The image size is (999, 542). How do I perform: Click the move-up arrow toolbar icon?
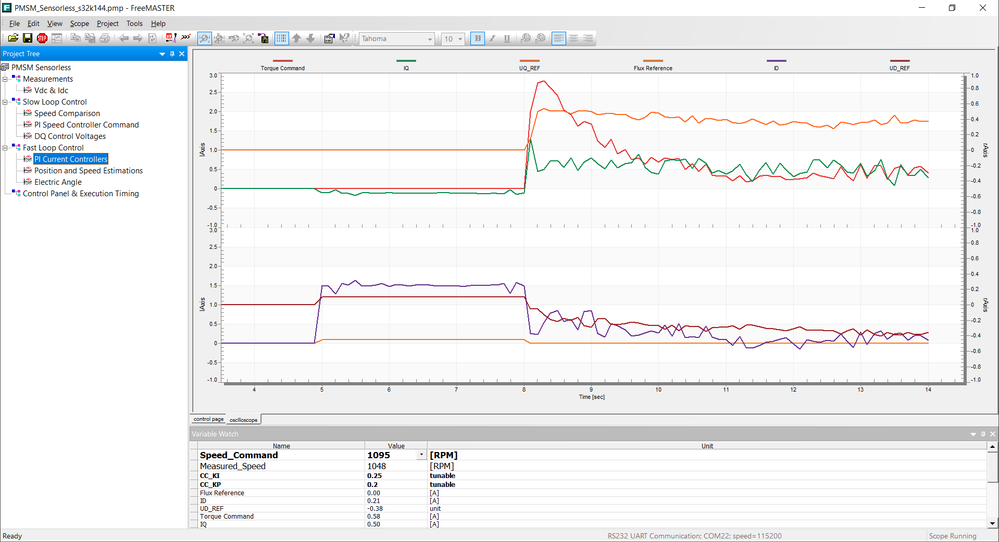pos(296,38)
